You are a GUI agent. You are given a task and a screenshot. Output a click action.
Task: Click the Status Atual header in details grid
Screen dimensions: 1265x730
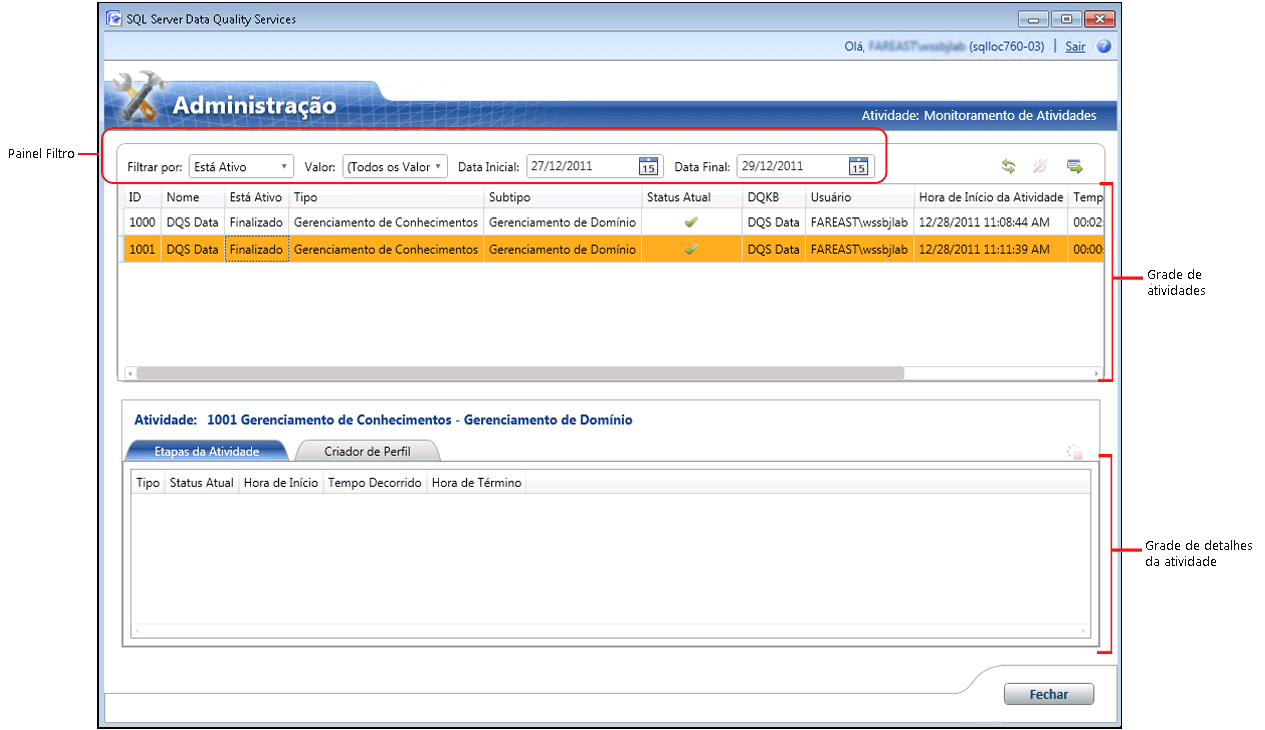click(201, 483)
